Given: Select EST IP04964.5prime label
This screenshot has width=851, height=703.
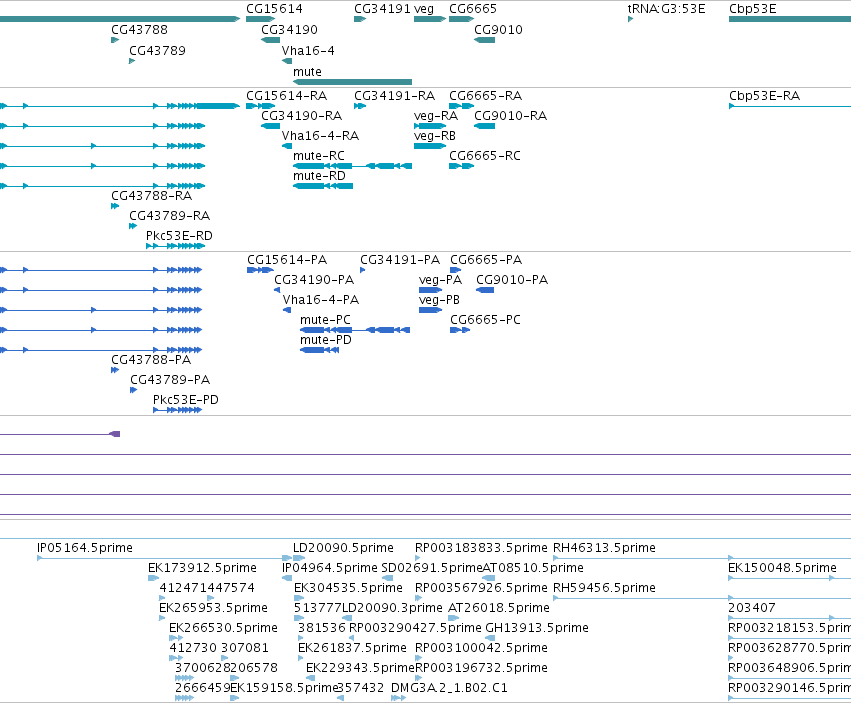Looking at the screenshot, I should pos(329,568).
